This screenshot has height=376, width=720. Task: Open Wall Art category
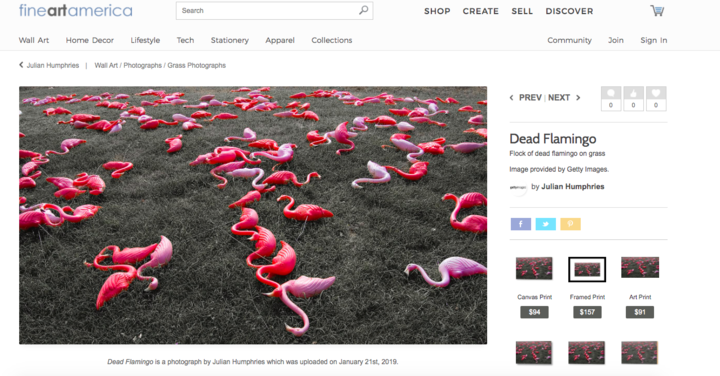(34, 40)
